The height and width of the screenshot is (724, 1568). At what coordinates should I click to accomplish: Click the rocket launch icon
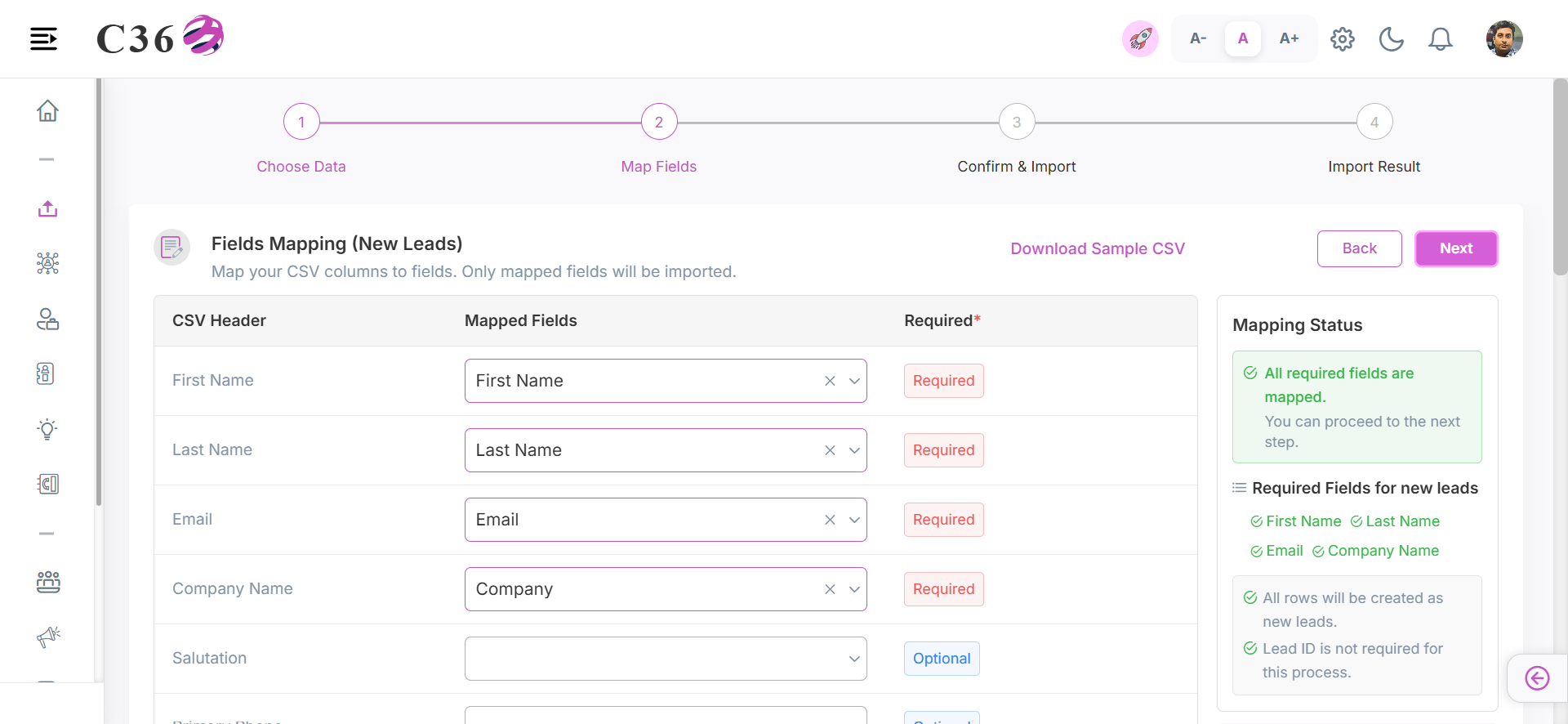[x=1140, y=38]
